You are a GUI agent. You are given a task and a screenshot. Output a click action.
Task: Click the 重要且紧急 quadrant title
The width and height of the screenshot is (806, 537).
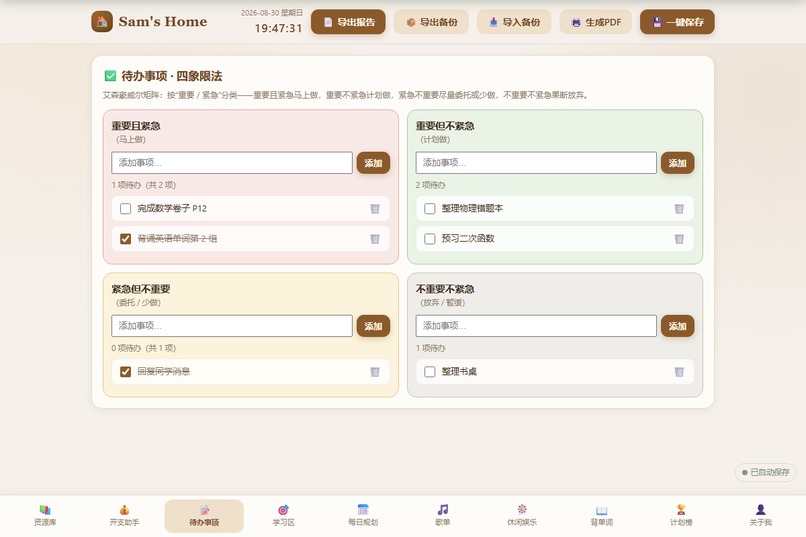pos(136,126)
